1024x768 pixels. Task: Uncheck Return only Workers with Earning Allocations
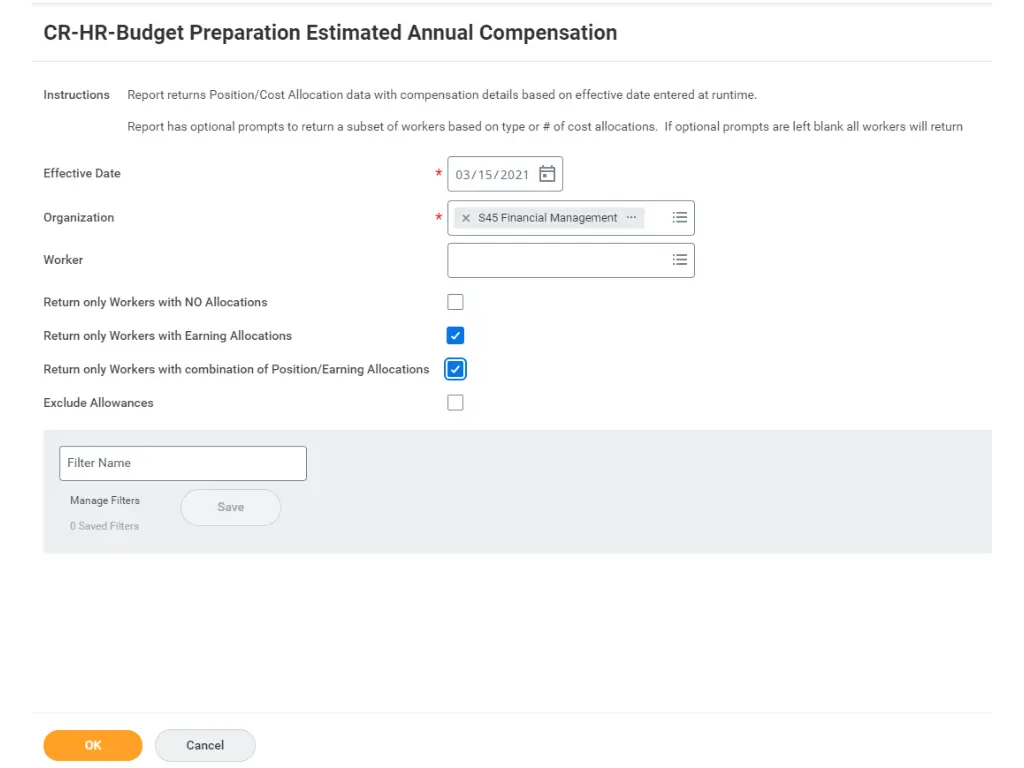456,336
